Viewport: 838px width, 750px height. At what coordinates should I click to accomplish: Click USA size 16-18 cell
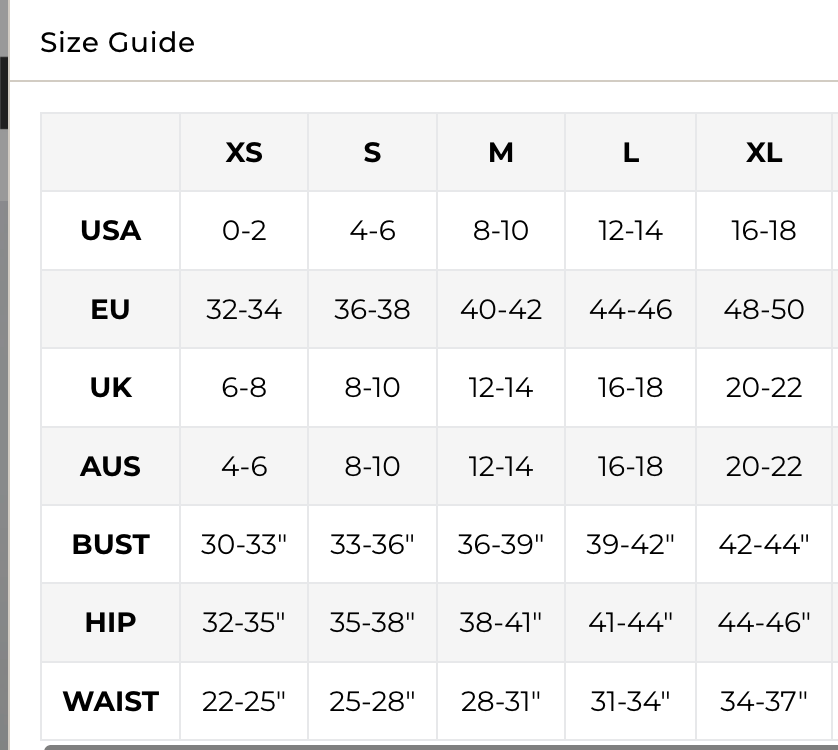pos(764,230)
